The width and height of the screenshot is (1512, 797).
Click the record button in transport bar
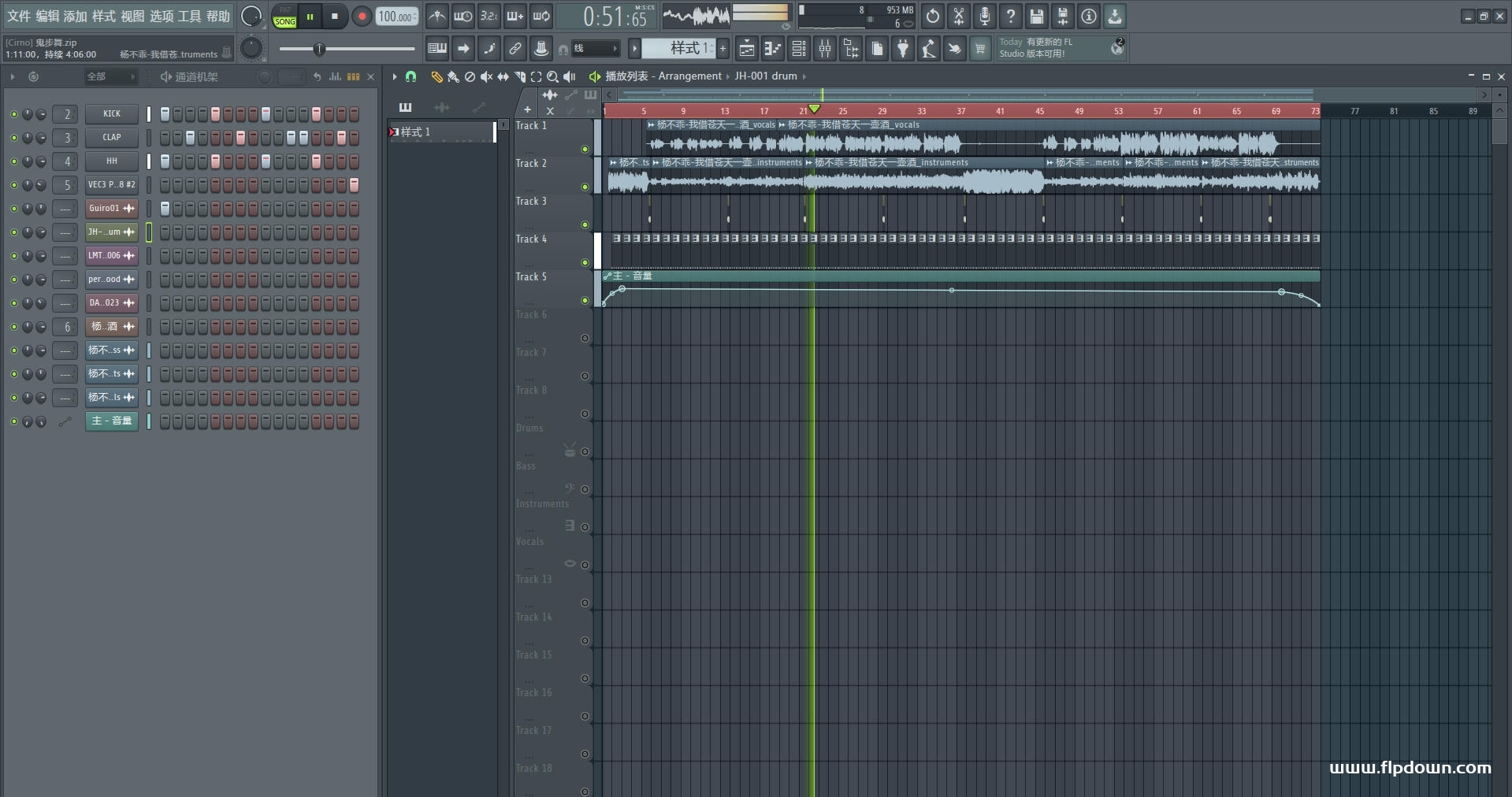pyautogui.click(x=362, y=17)
